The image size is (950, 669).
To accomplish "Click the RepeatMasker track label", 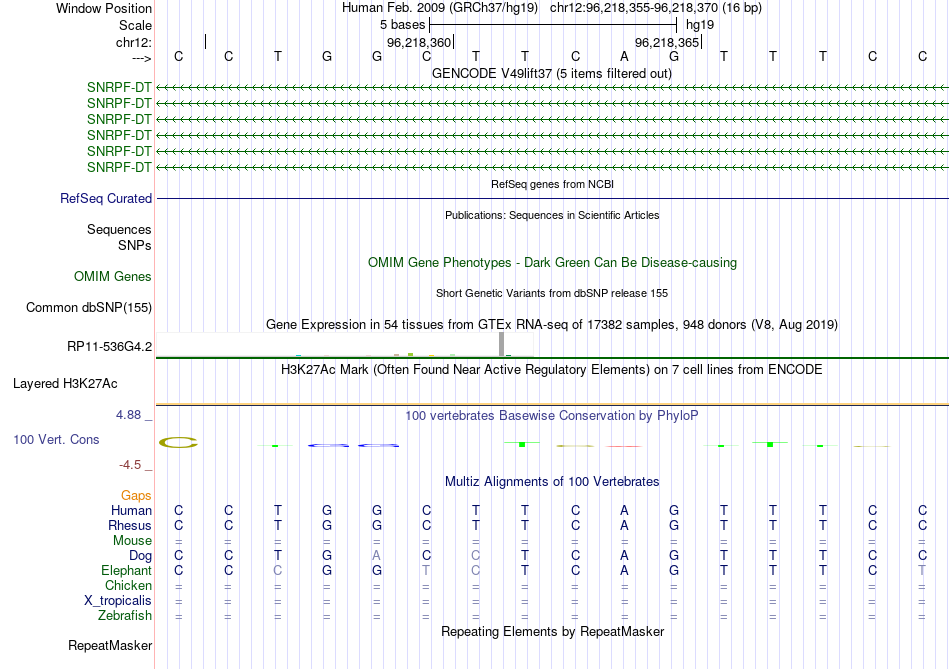I will click(110, 645).
